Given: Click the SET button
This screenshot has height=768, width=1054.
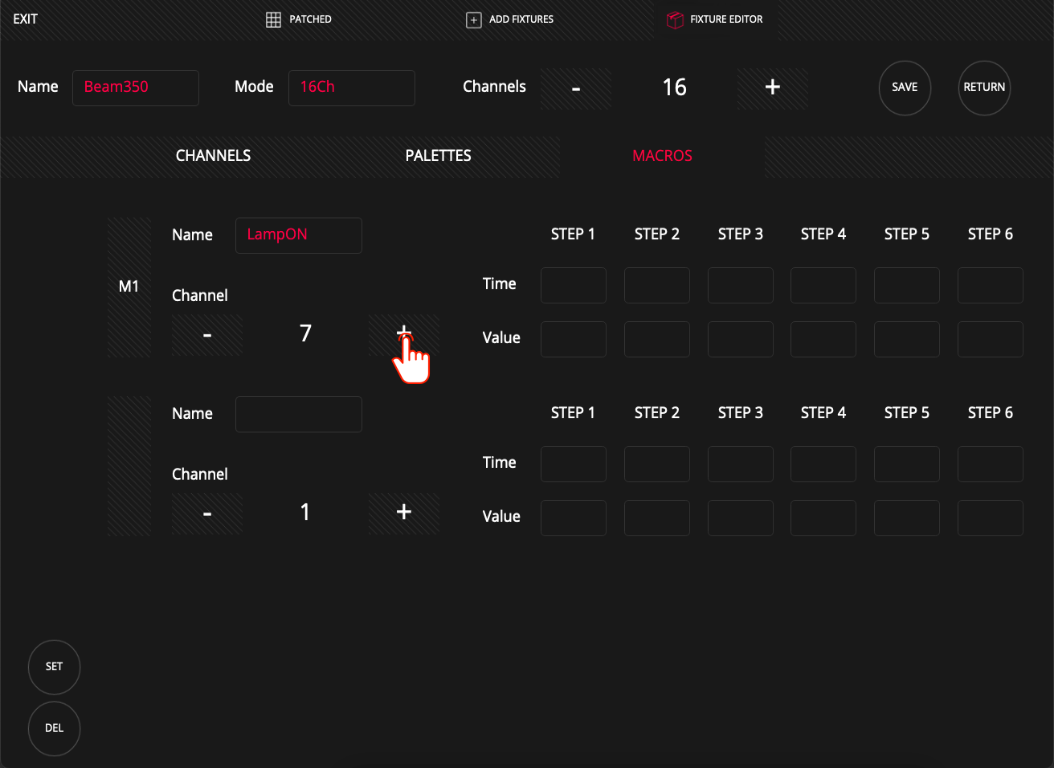Looking at the screenshot, I should pyautogui.click(x=54, y=667).
